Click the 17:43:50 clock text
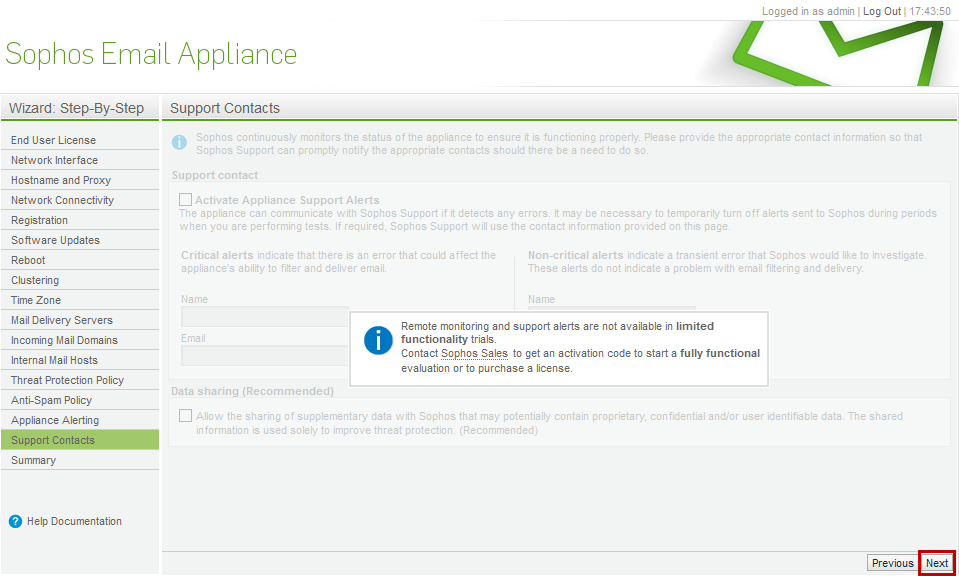This screenshot has height=576, width=959. (x=930, y=11)
